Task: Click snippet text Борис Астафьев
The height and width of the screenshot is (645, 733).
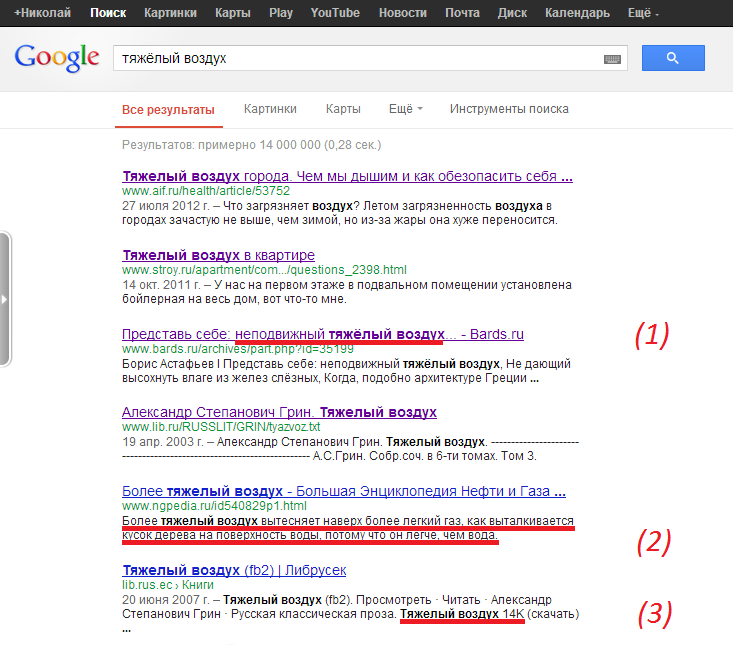Action: pos(167,364)
